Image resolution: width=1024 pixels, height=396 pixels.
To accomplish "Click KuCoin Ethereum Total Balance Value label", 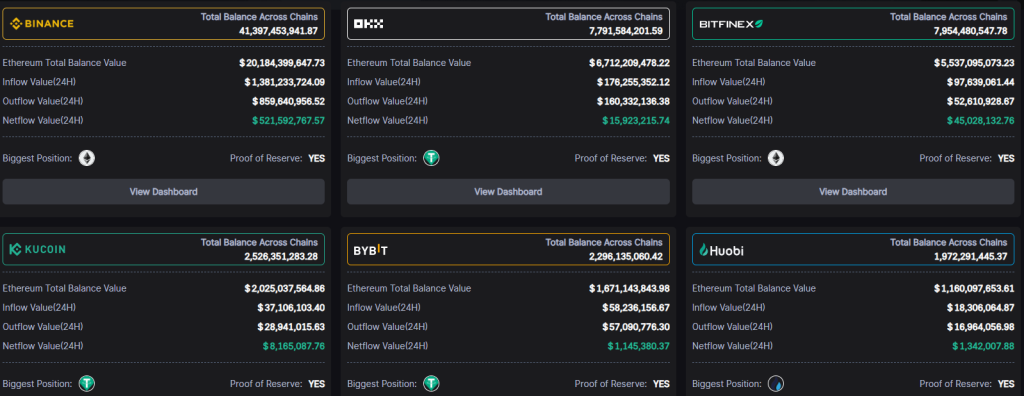I will click(65, 289).
